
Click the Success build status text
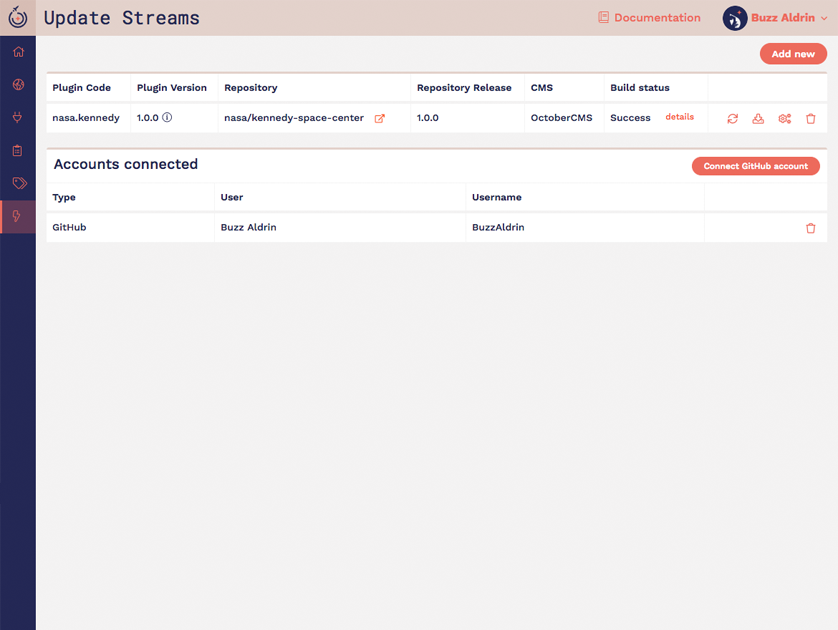(630, 118)
